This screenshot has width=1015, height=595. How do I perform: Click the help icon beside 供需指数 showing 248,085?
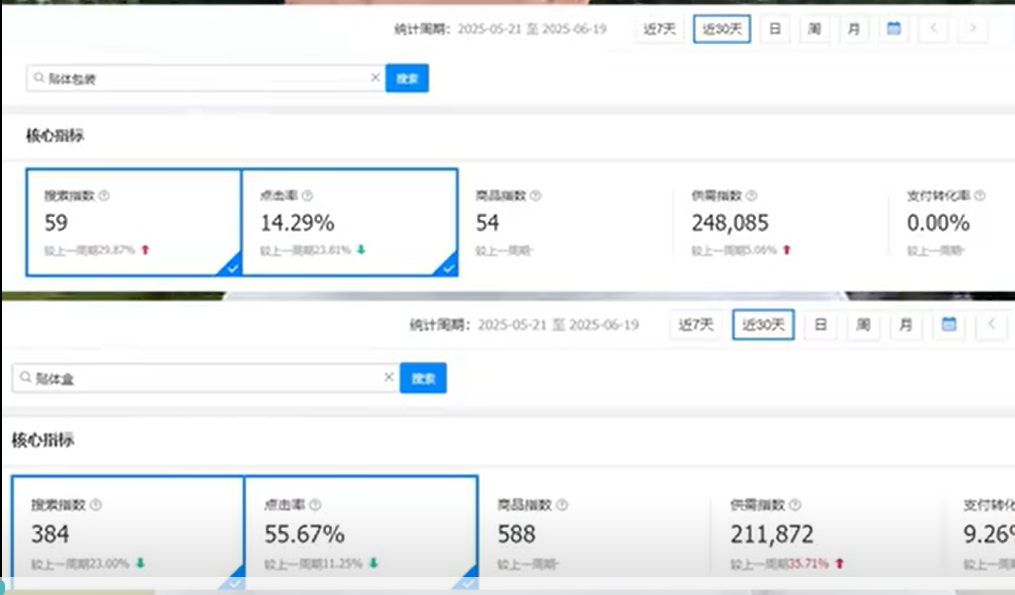coord(752,196)
